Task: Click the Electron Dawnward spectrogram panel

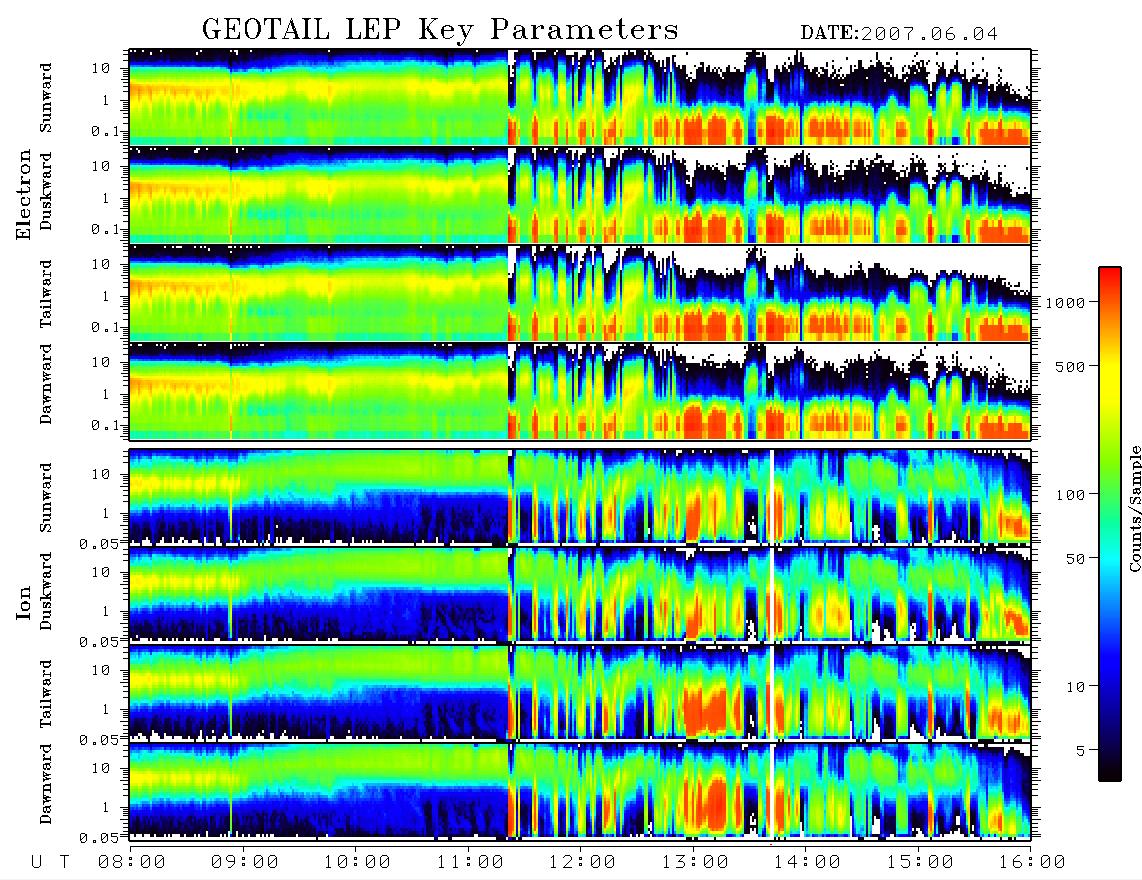Action: click(x=580, y=391)
